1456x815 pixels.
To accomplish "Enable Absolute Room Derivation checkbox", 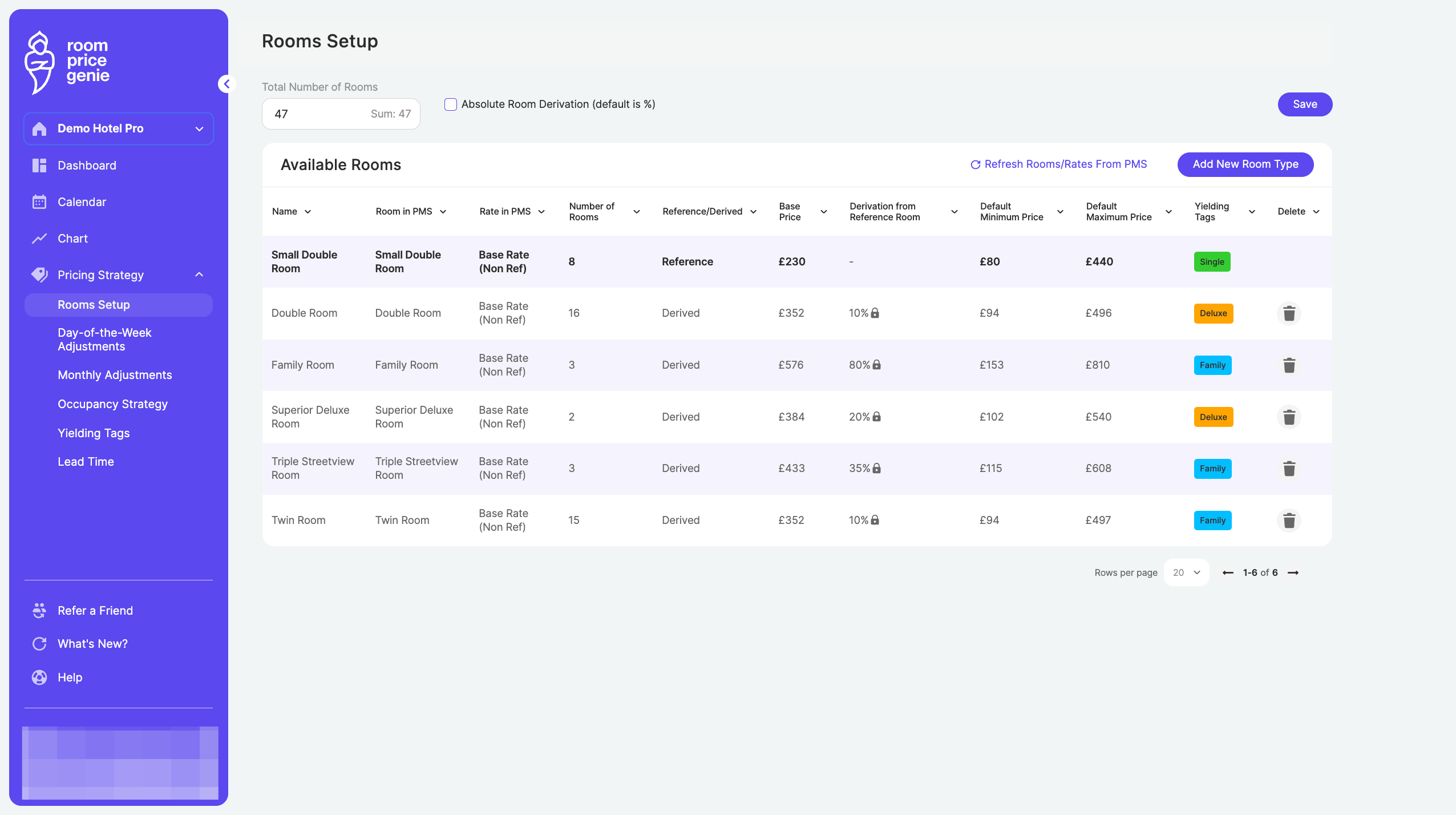I will click(x=451, y=104).
